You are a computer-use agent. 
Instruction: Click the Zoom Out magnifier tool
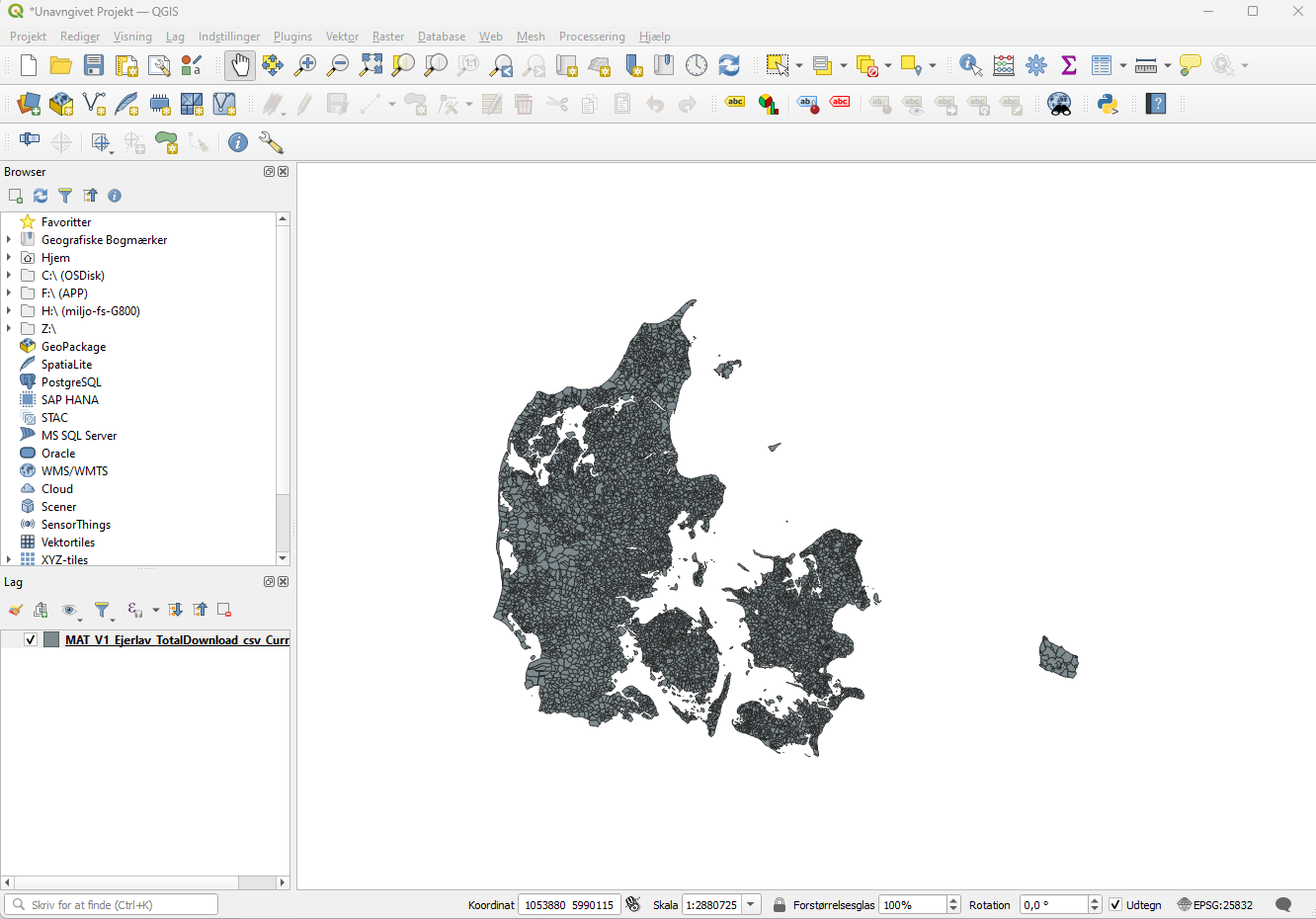point(338,65)
